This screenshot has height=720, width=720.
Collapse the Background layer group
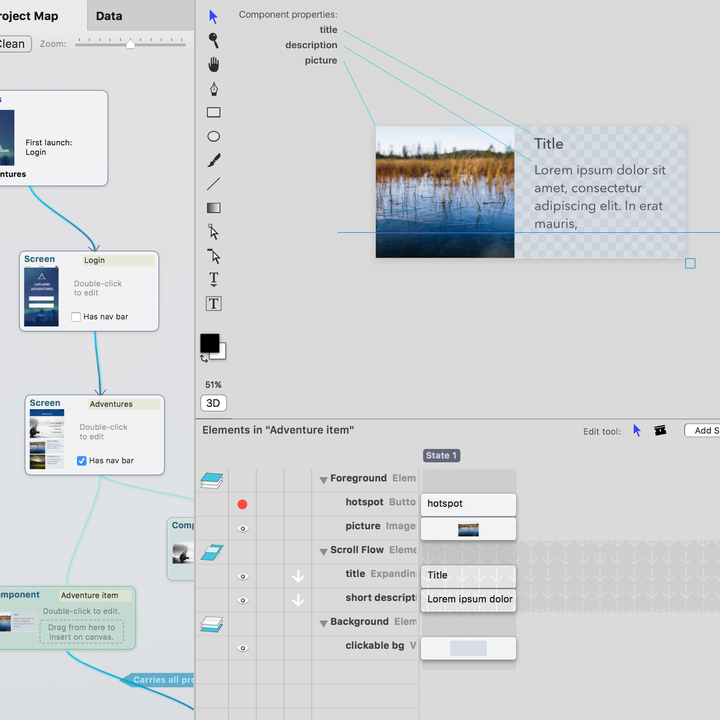point(323,623)
